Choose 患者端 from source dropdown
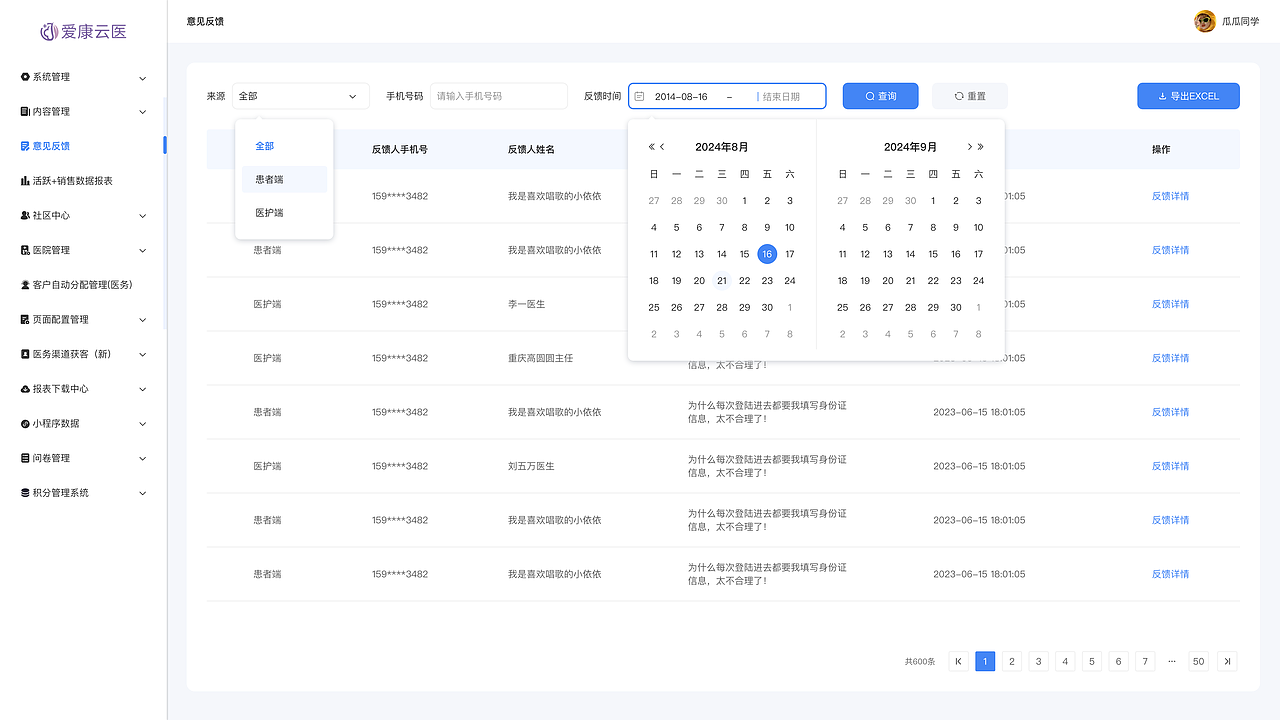Image resolution: width=1280 pixels, height=720 pixels. pos(284,179)
